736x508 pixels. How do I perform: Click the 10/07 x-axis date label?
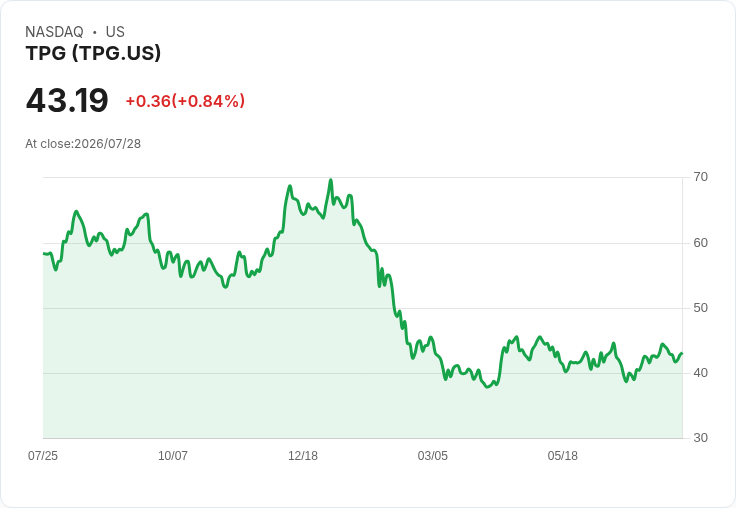[x=173, y=455]
